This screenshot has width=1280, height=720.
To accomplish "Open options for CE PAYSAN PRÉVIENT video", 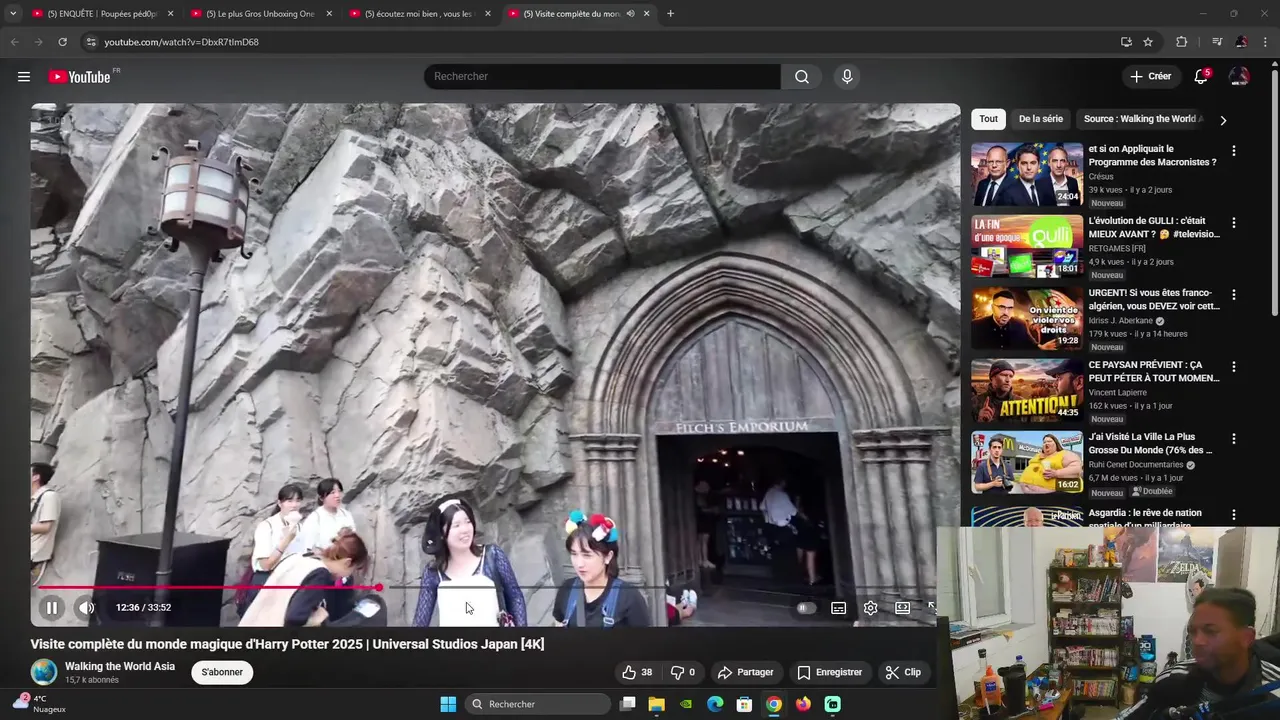I will [1233, 367].
